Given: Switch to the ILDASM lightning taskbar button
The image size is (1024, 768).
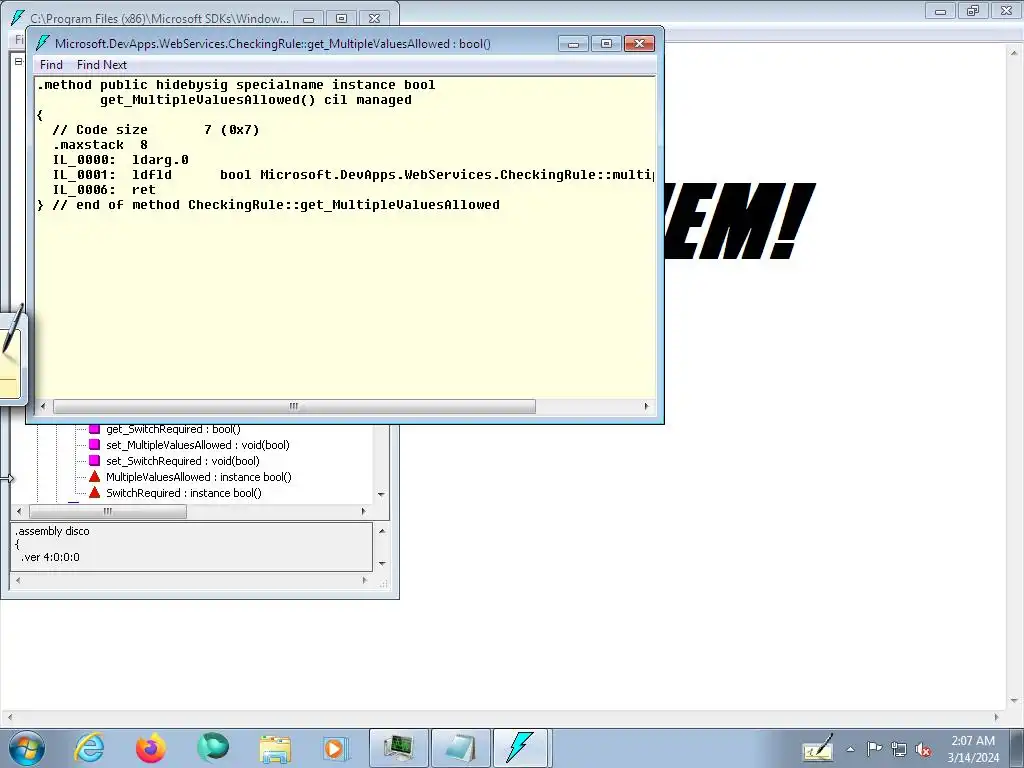Looking at the screenshot, I should (x=521, y=748).
